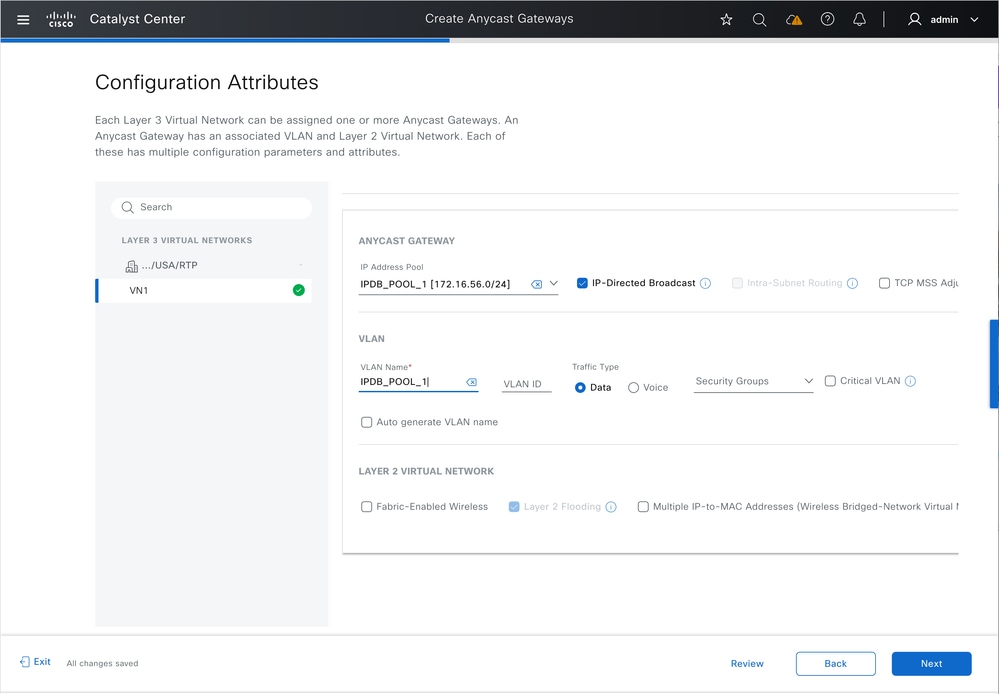Click the magnifier icon in sidebar search
The height and width of the screenshot is (694, 999).
127,207
